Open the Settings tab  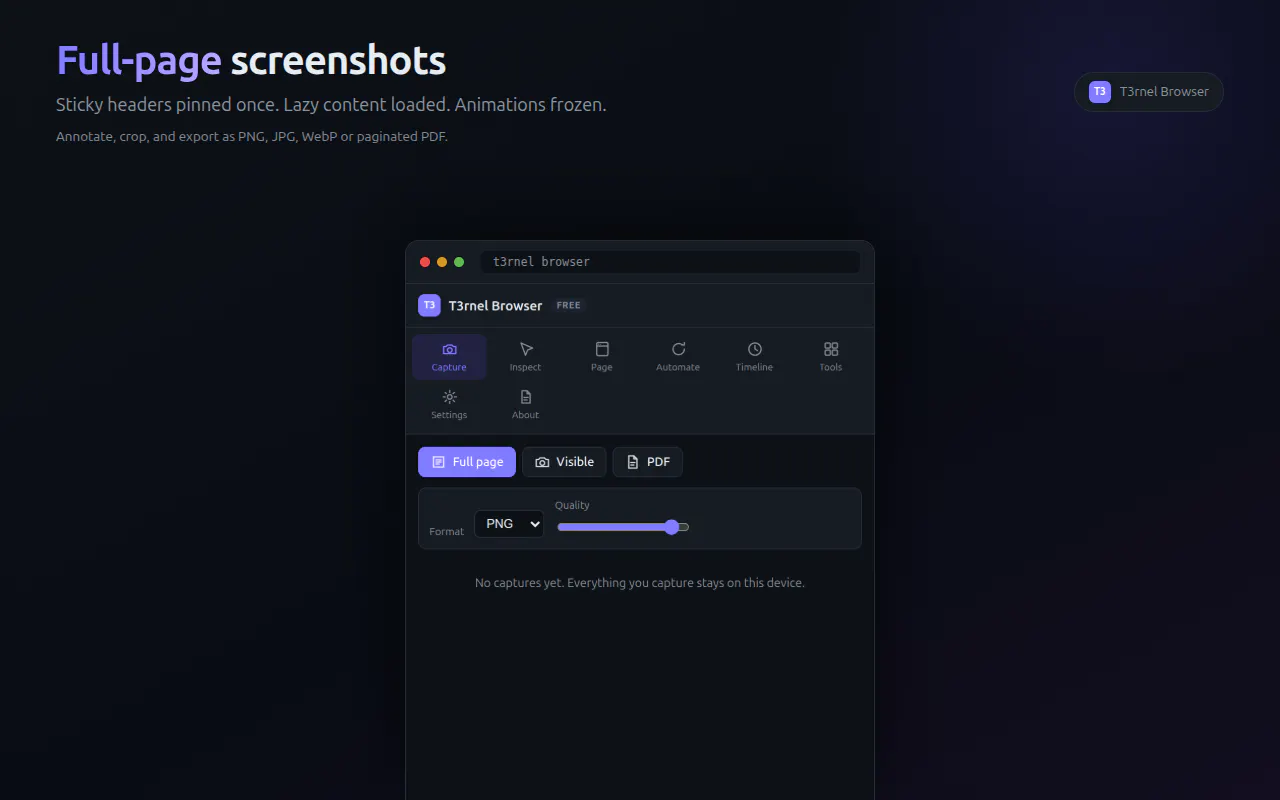[x=449, y=405]
